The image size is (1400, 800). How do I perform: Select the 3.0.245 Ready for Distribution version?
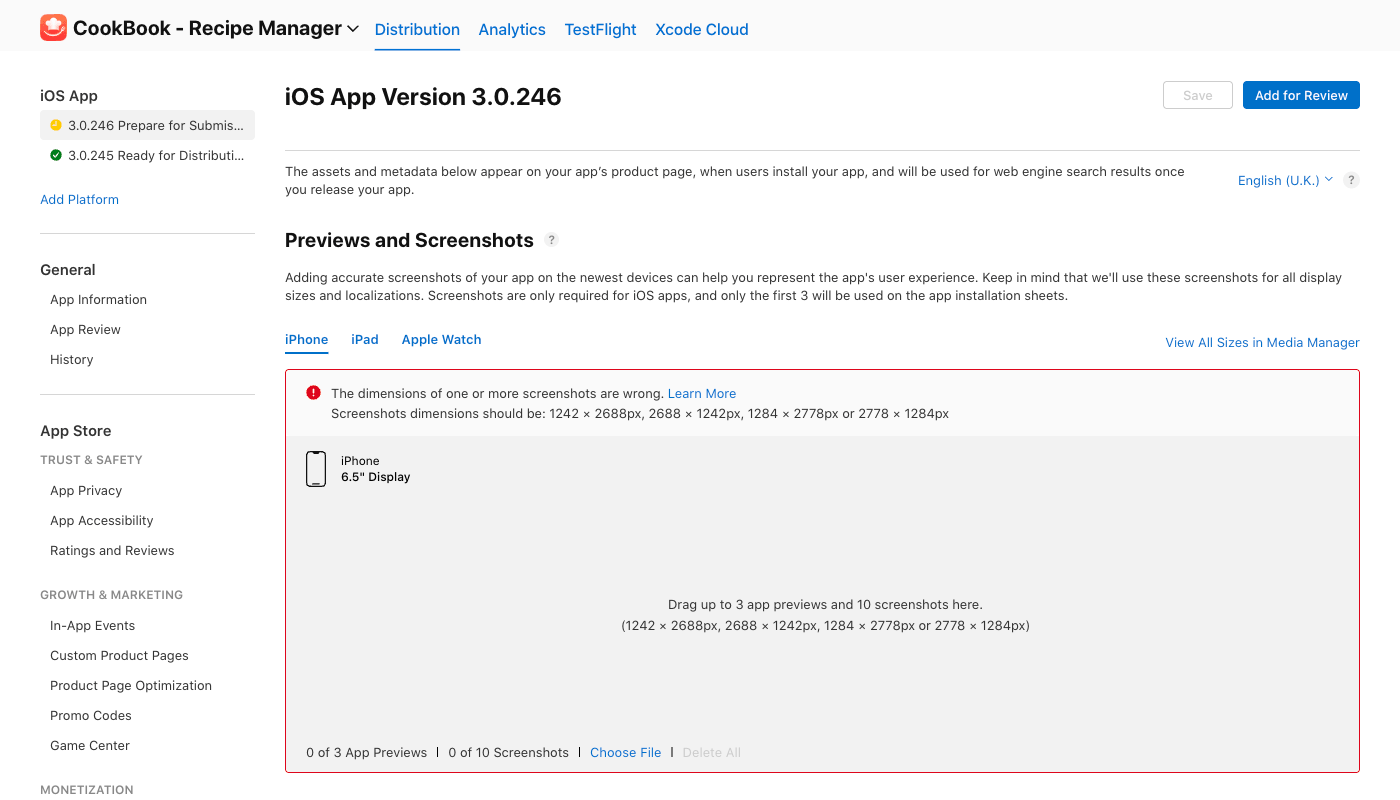pyautogui.click(x=147, y=155)
